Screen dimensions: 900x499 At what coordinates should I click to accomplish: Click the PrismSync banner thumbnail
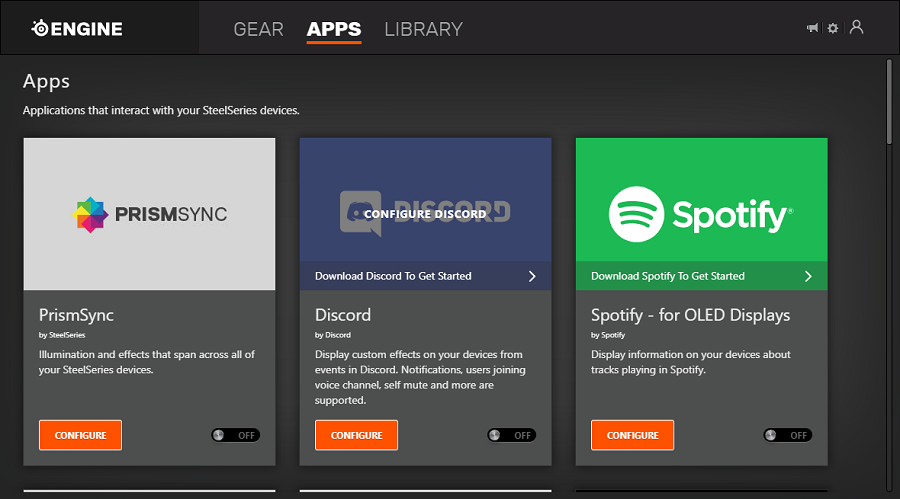click(149, 214)
